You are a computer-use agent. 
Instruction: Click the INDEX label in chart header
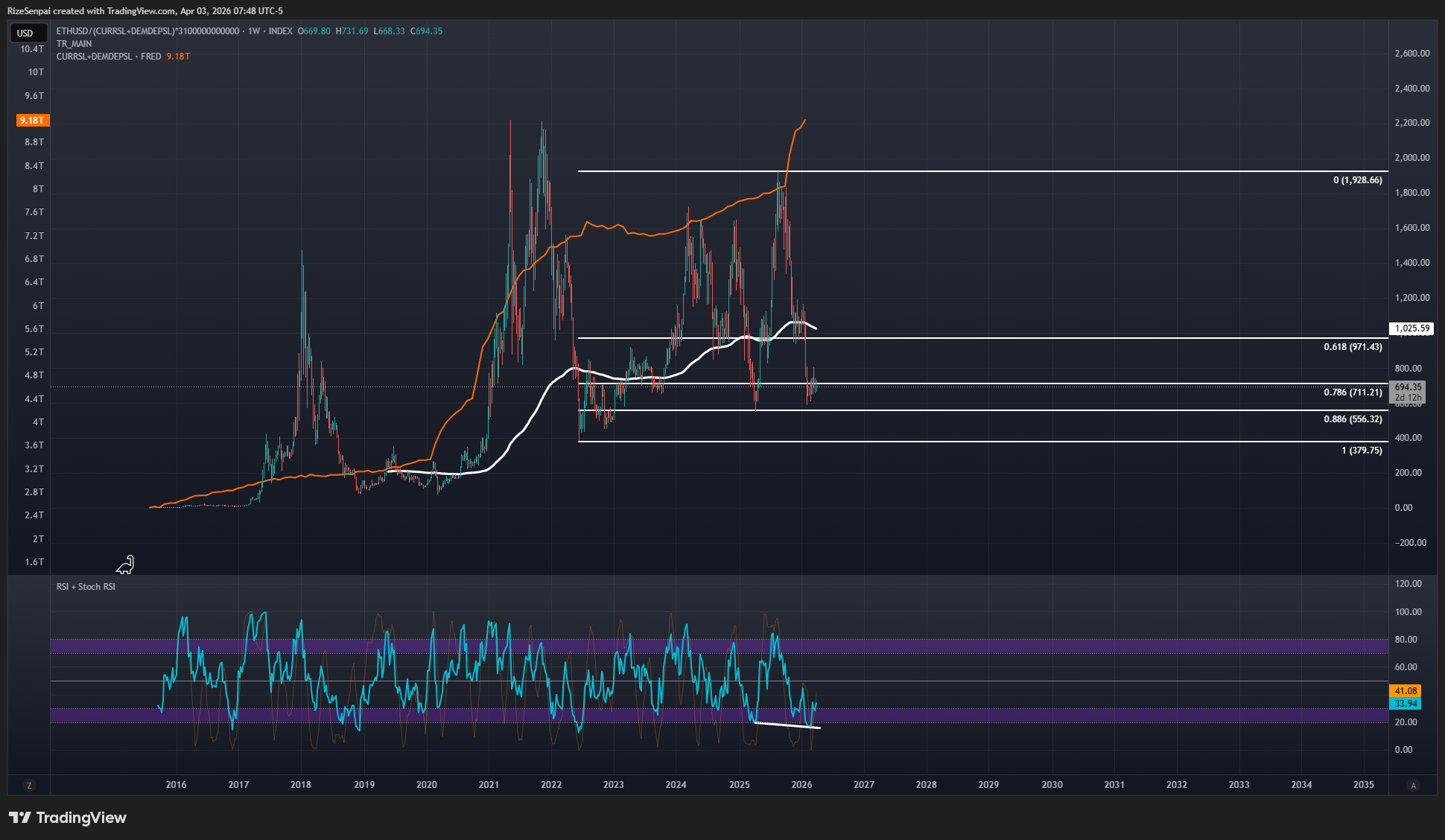280,31
